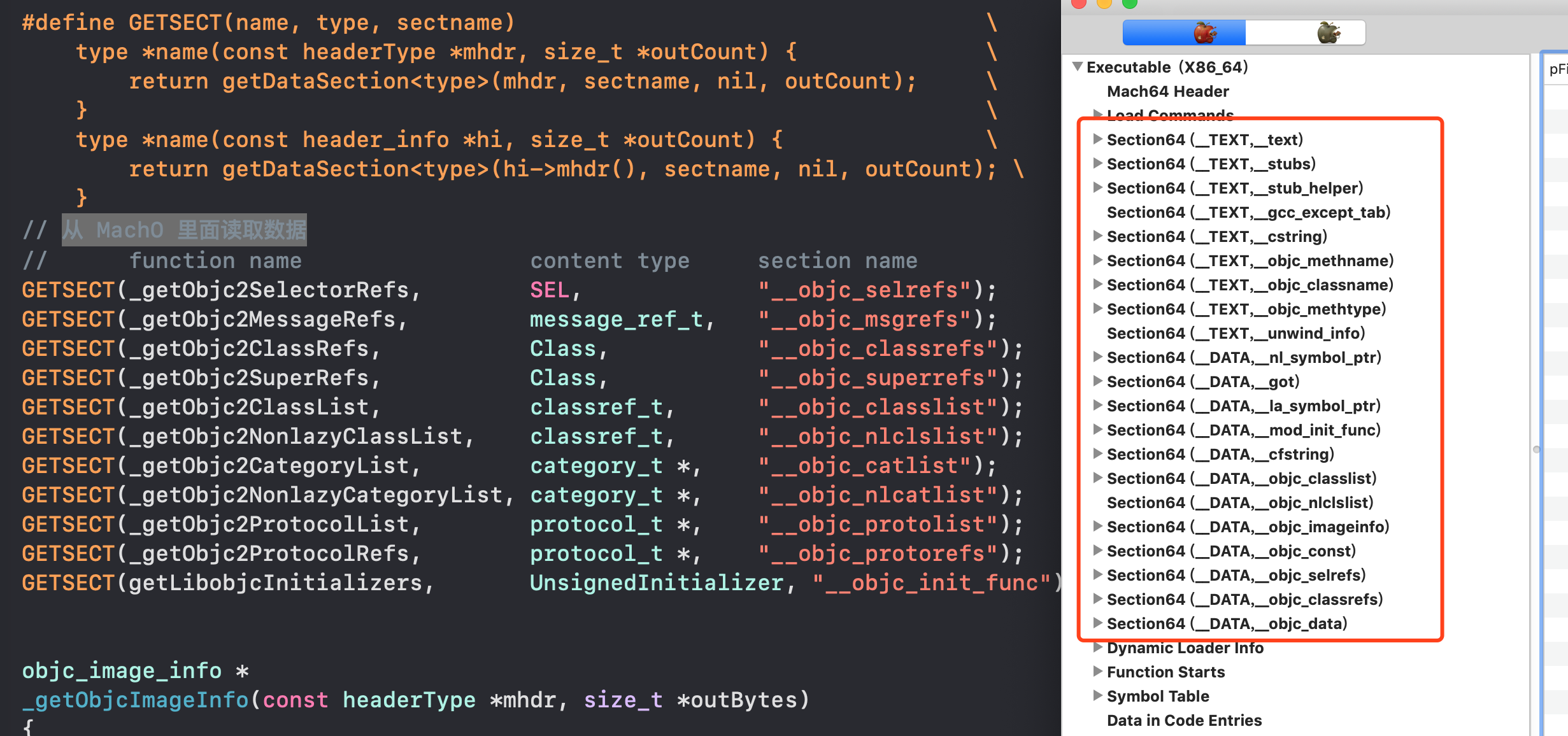Click the yellow minimize window button
Screen dimensions: 1568x736
pyautogui.click(x=1104, y=3)
